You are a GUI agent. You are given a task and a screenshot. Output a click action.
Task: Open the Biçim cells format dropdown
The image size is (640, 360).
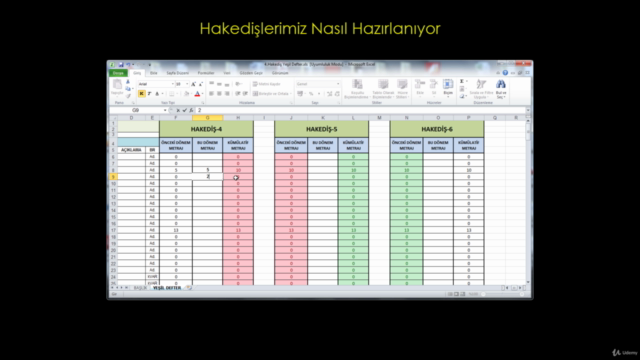pyautogui.click(x=448, y=88)
